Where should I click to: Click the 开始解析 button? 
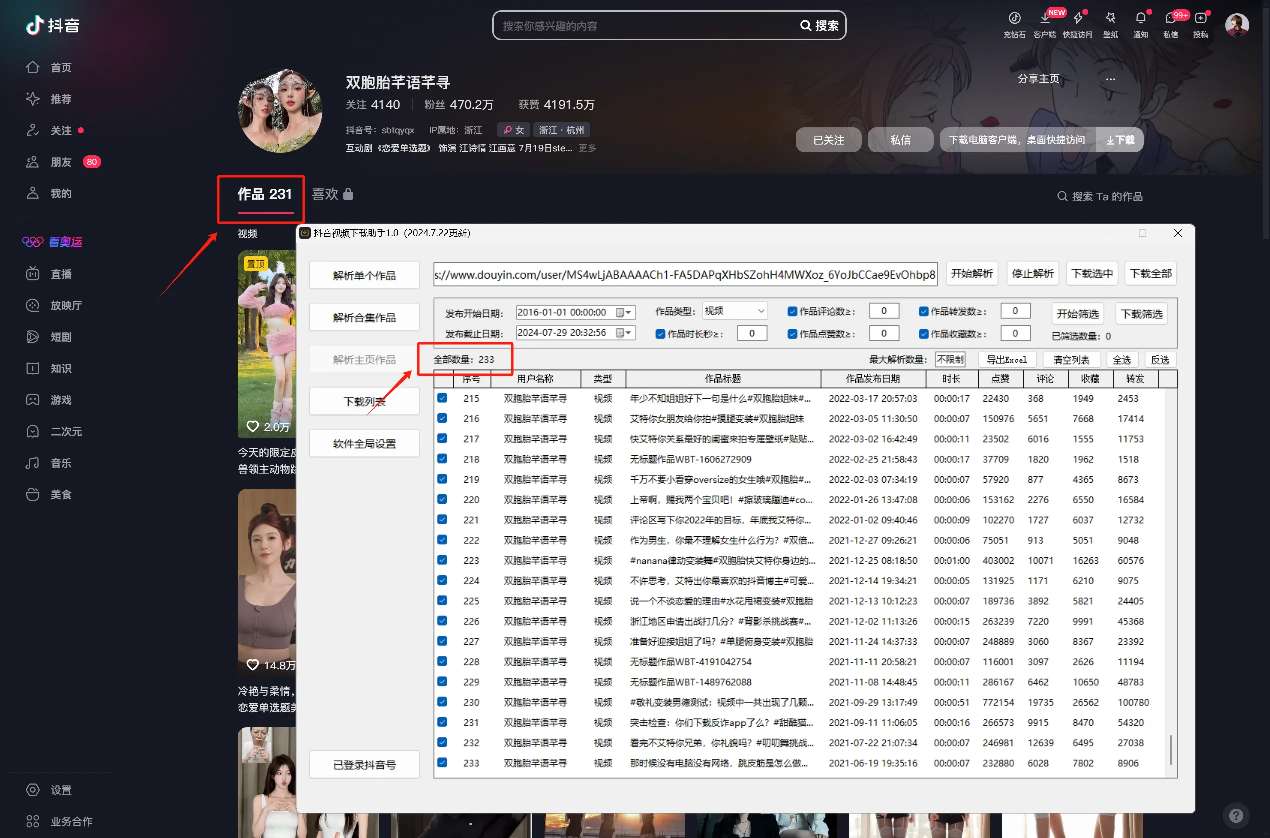point(972,274)
